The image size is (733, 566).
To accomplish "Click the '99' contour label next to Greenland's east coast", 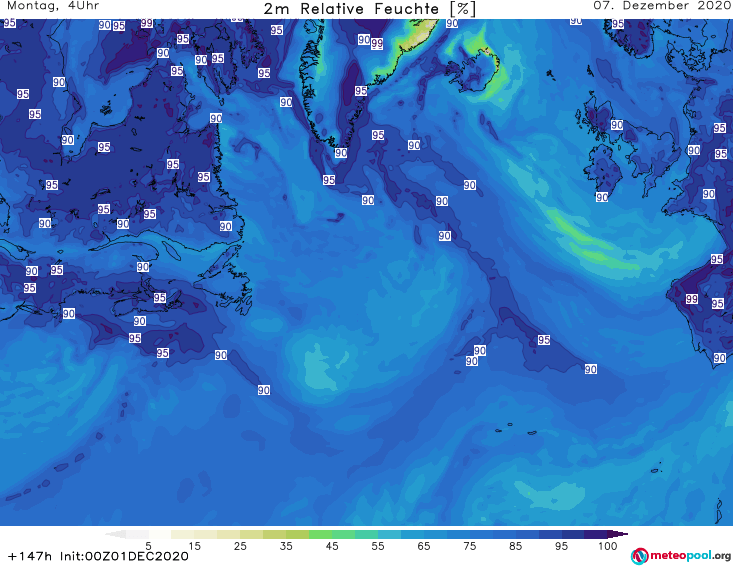I will tap(377, 43).
